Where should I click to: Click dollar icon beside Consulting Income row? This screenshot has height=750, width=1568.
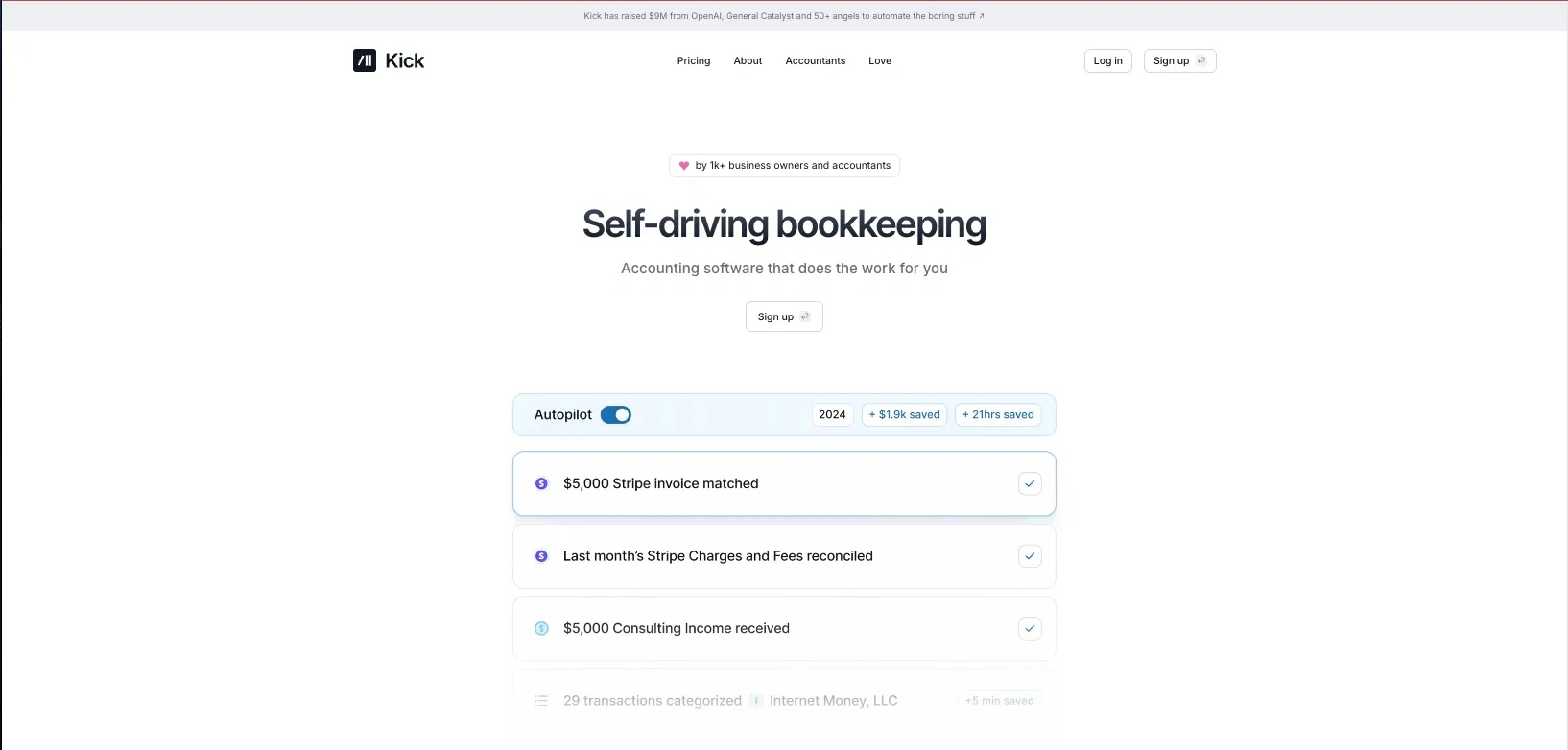coord(541,629)
